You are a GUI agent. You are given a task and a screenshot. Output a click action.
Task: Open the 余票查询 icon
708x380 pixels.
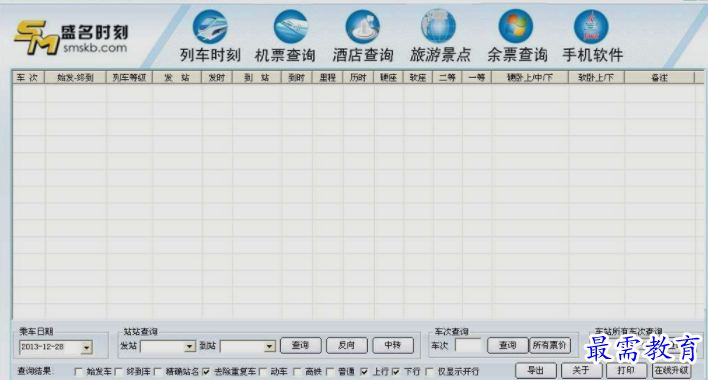(x=516, y=27)
